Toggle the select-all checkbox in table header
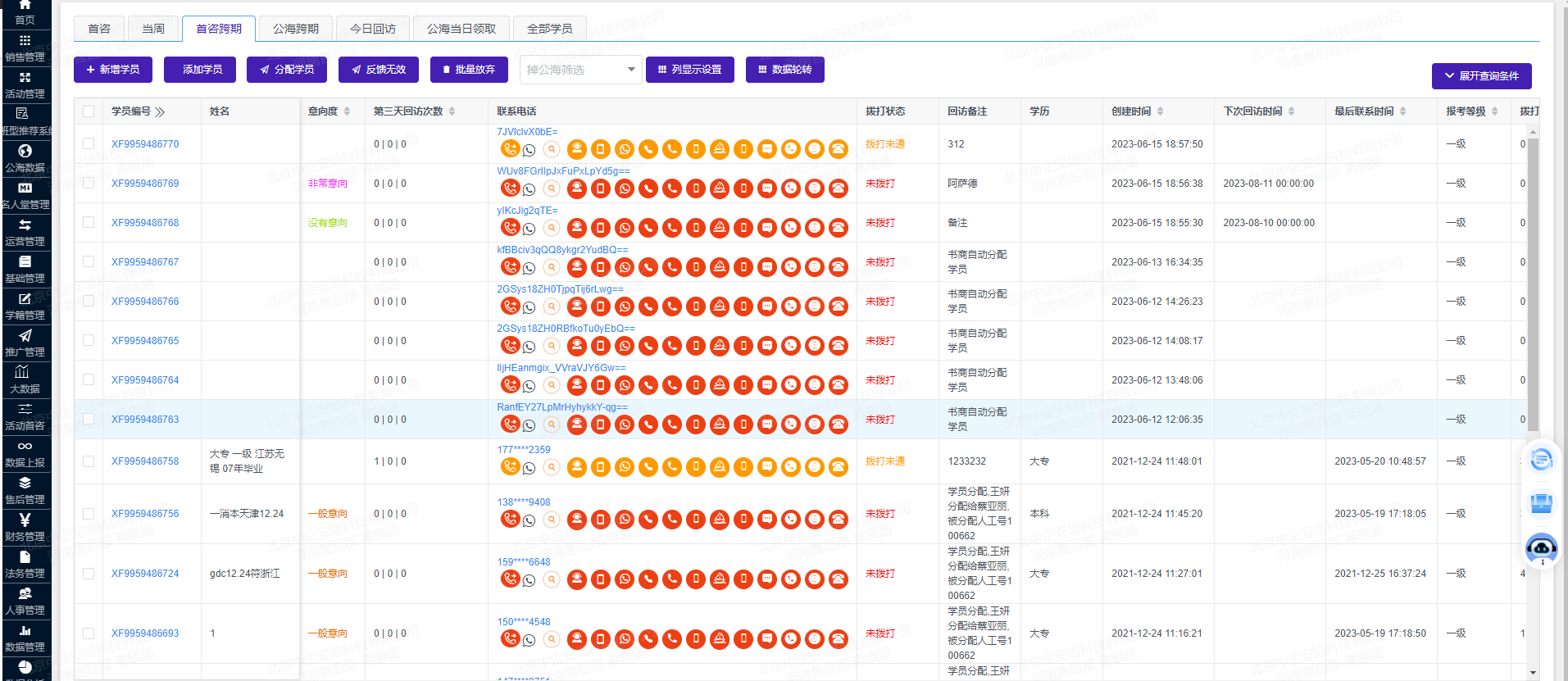This screenshot has width=1568, height=681. coord(89,111)
